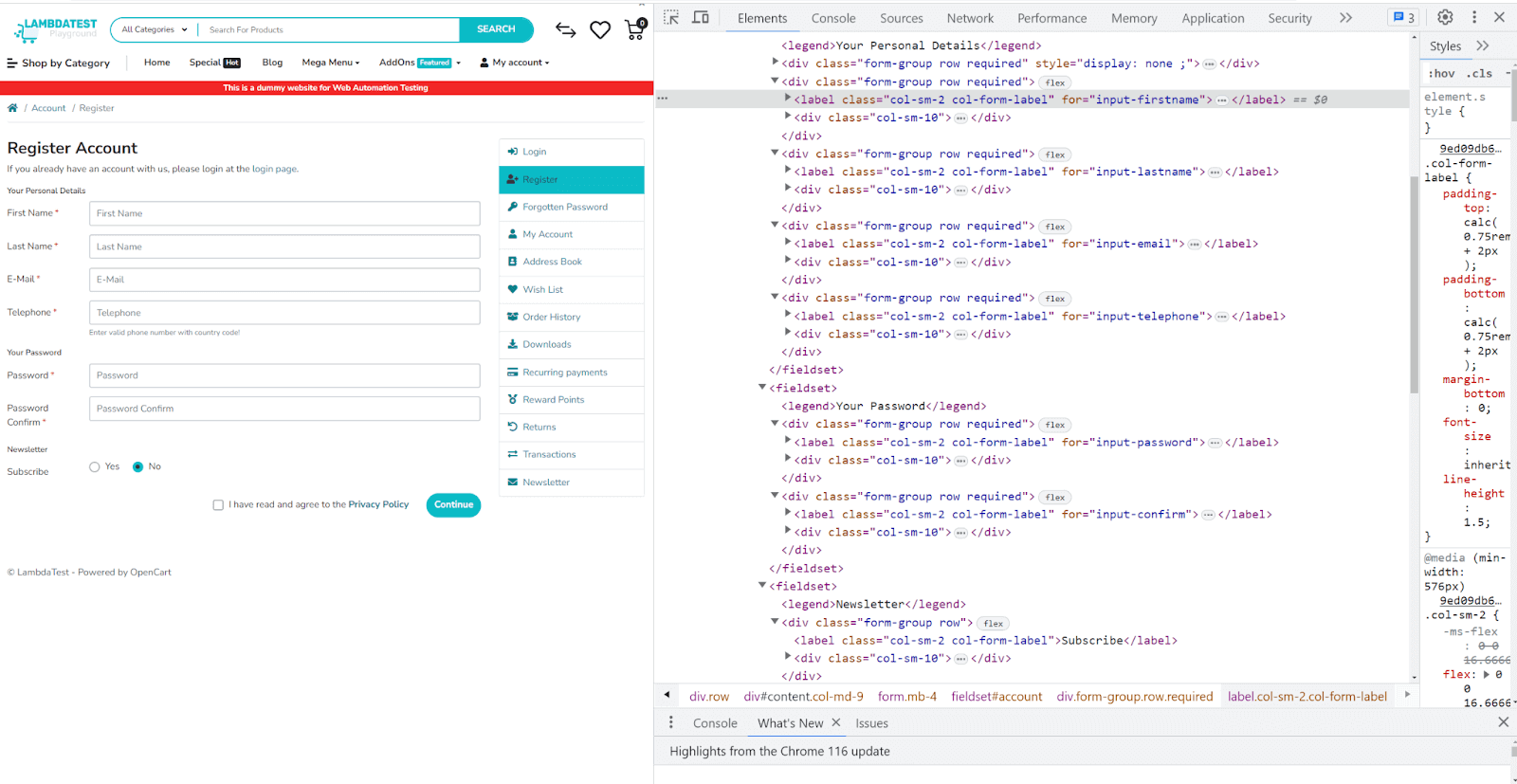Open the shopping cart icon
Screen dimensions: 1517x784
click(x=634, y=30)
